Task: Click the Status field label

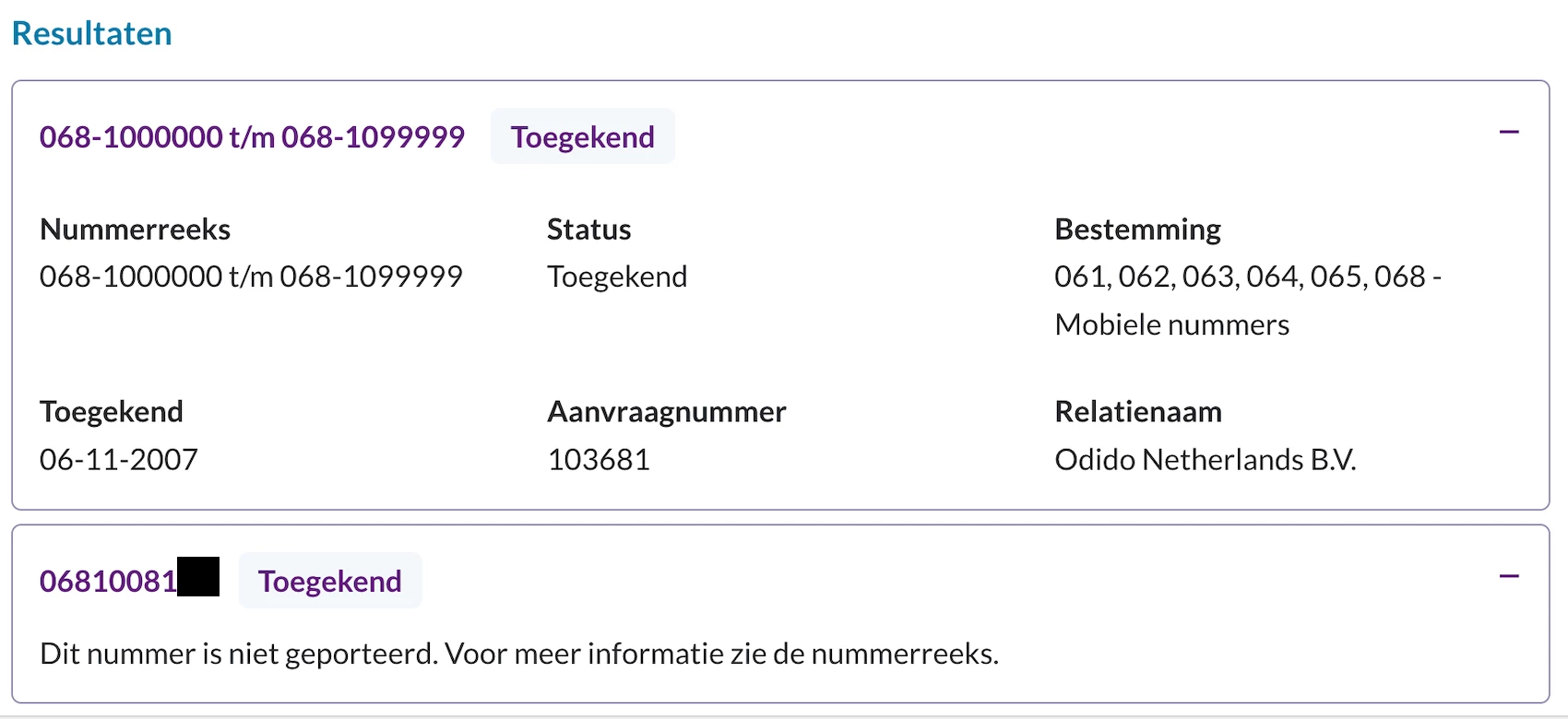Action: click(x=589, y=229)
